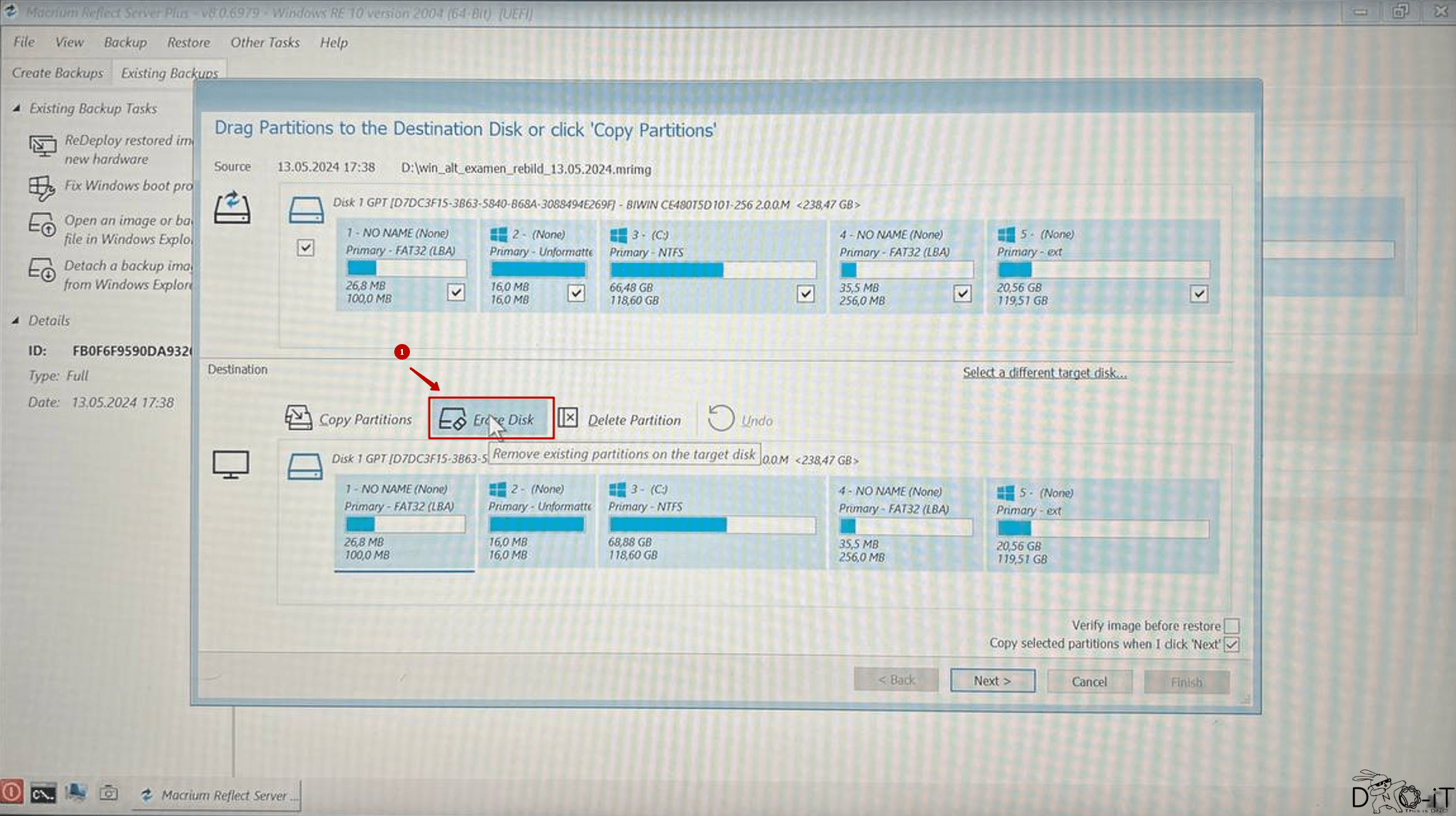Click Detach a backup image icon
Screen dimensions: 1456x816
click(41, 271)
